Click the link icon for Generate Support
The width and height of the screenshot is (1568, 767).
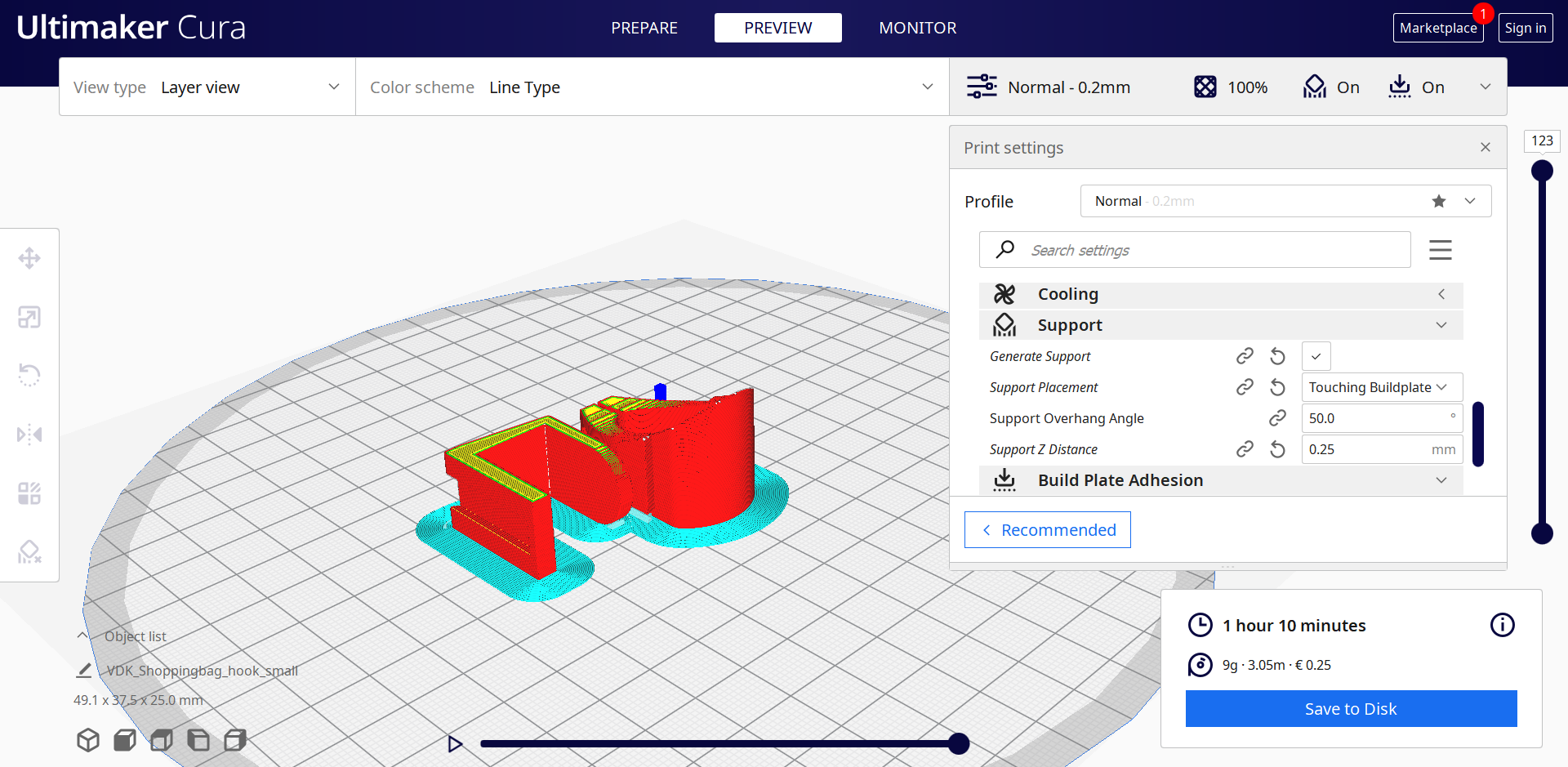[x=1245, y=356]
